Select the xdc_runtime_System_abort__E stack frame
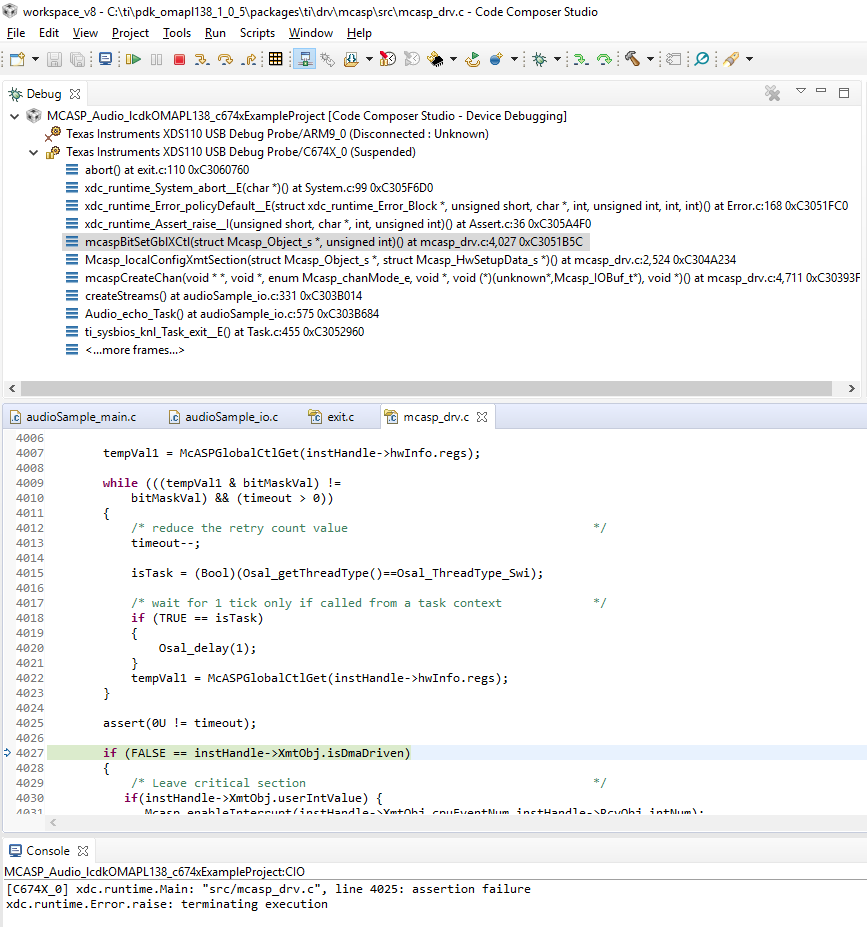 (x=259, y=188)
